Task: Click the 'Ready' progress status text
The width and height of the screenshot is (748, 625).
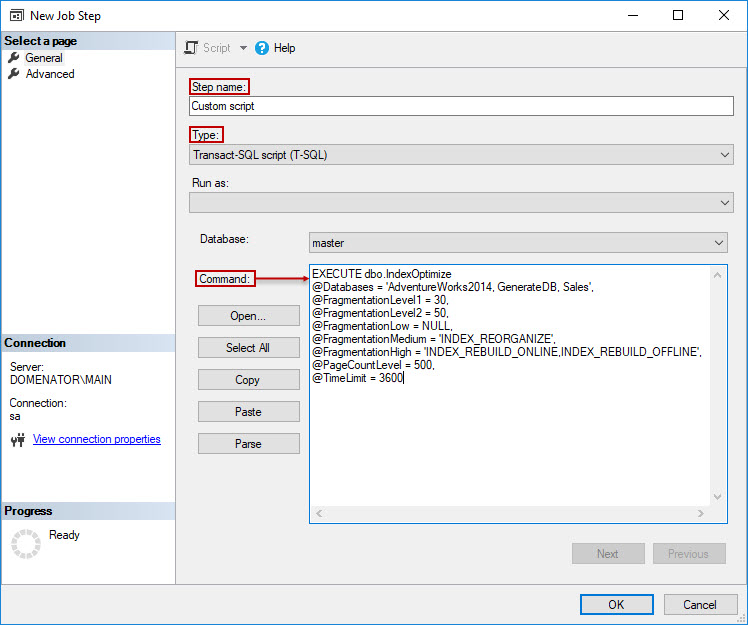Action: [64, 535]
